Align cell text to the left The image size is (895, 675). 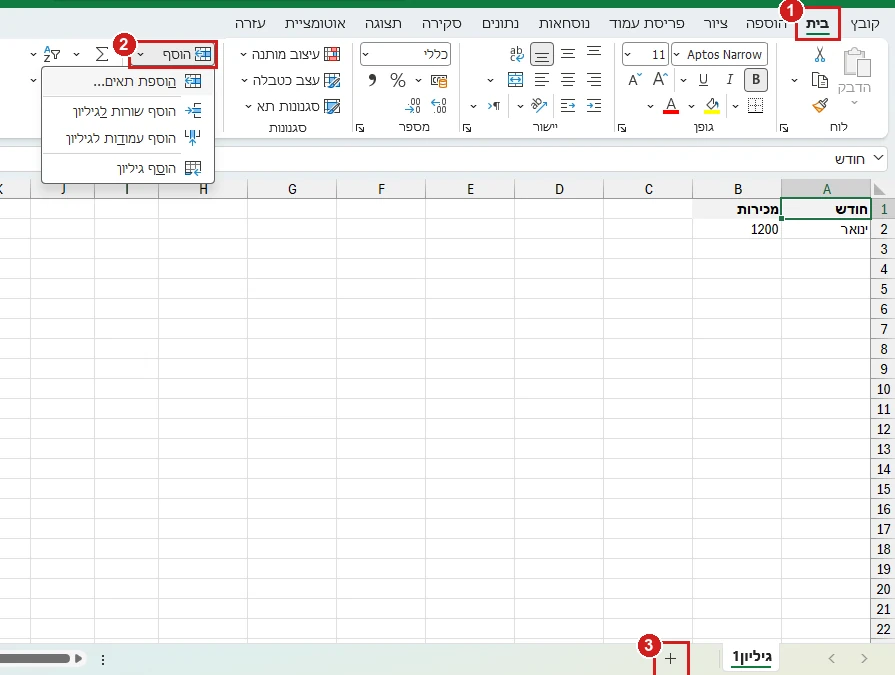[x=542, y=80]
